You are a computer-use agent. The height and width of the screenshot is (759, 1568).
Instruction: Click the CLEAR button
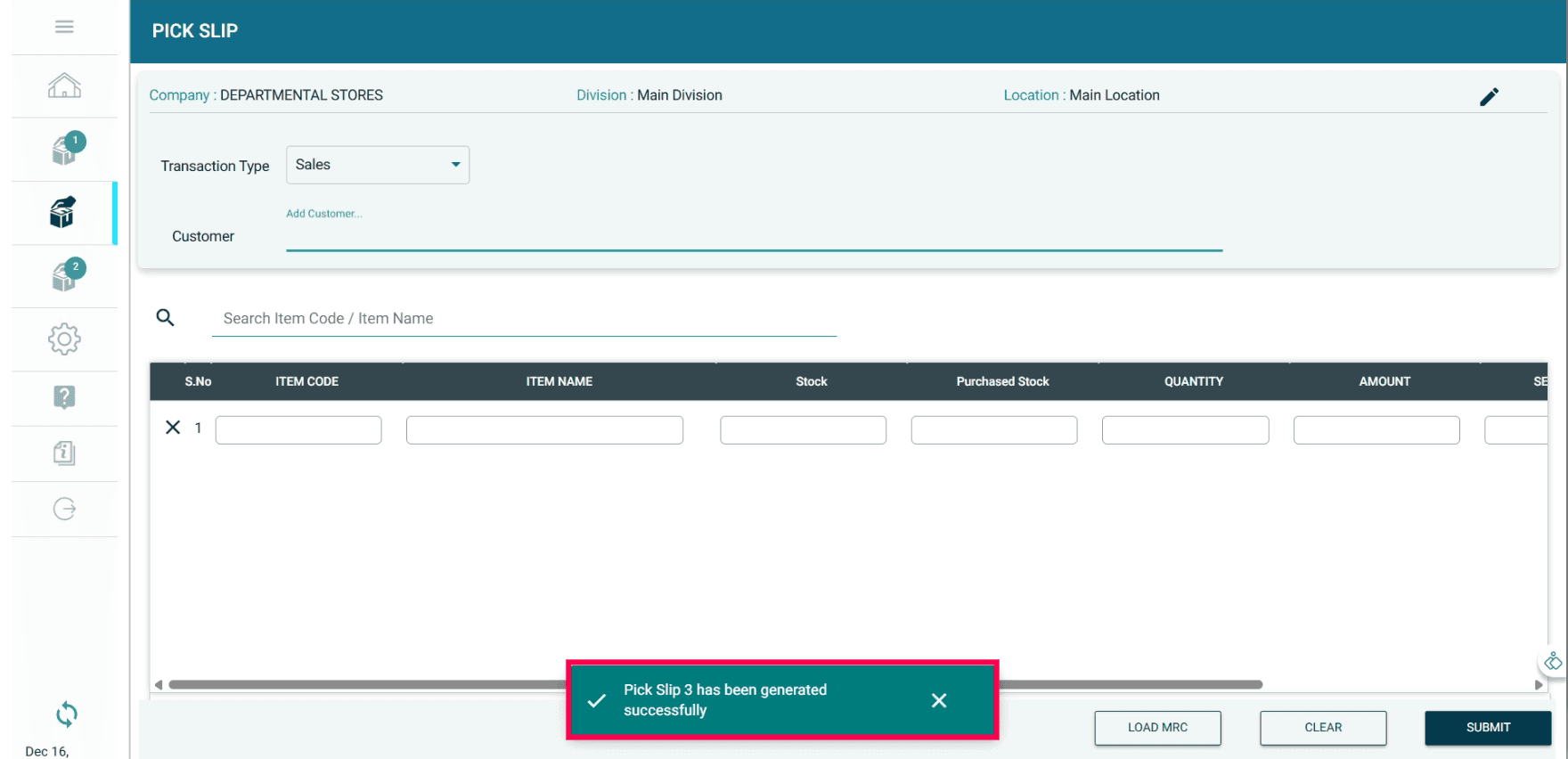(x=1323, y=728)
